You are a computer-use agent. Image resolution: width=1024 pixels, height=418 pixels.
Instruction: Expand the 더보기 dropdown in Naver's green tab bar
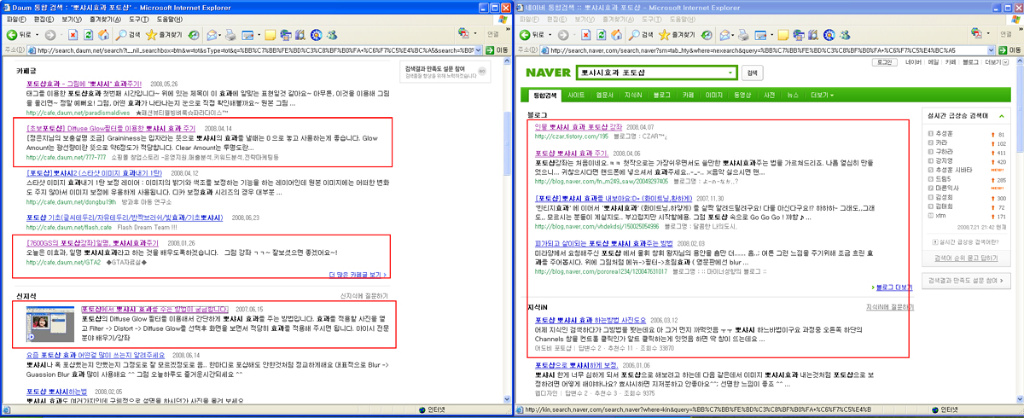point(822,95)
